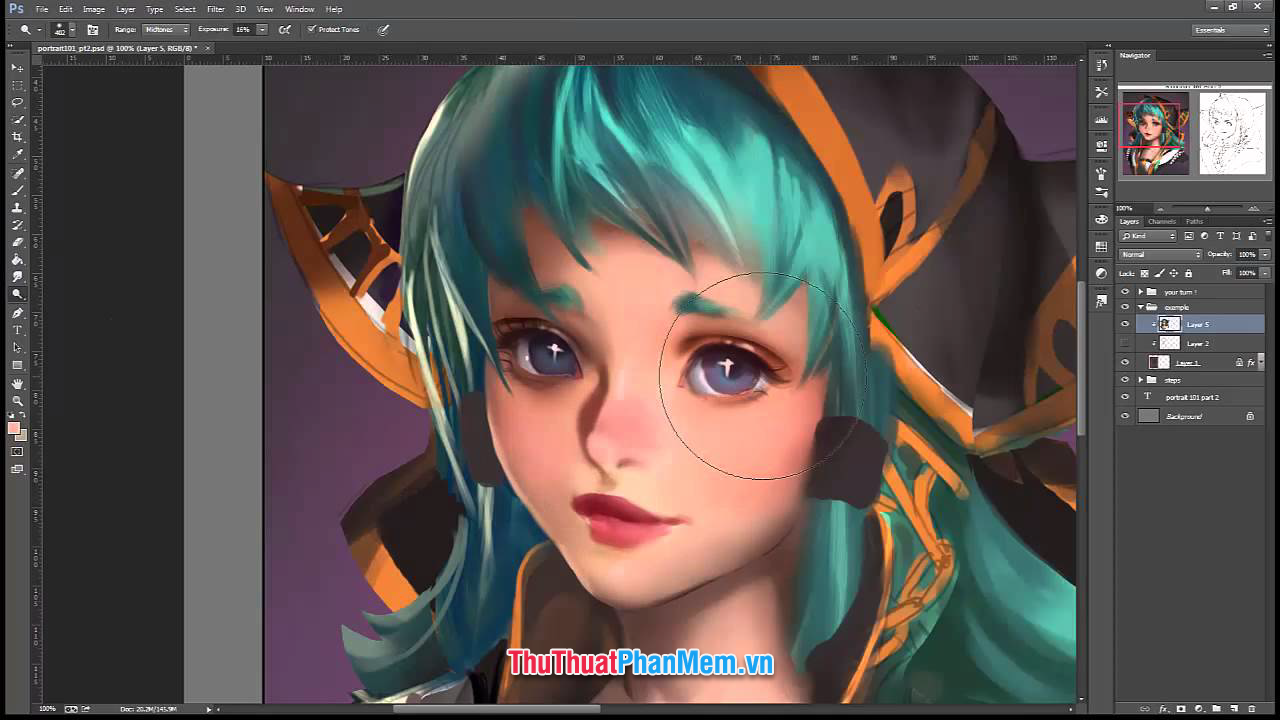Toggle Quick Mask mode icon
Screen dimensions: 1280x720
coord(18,452)
